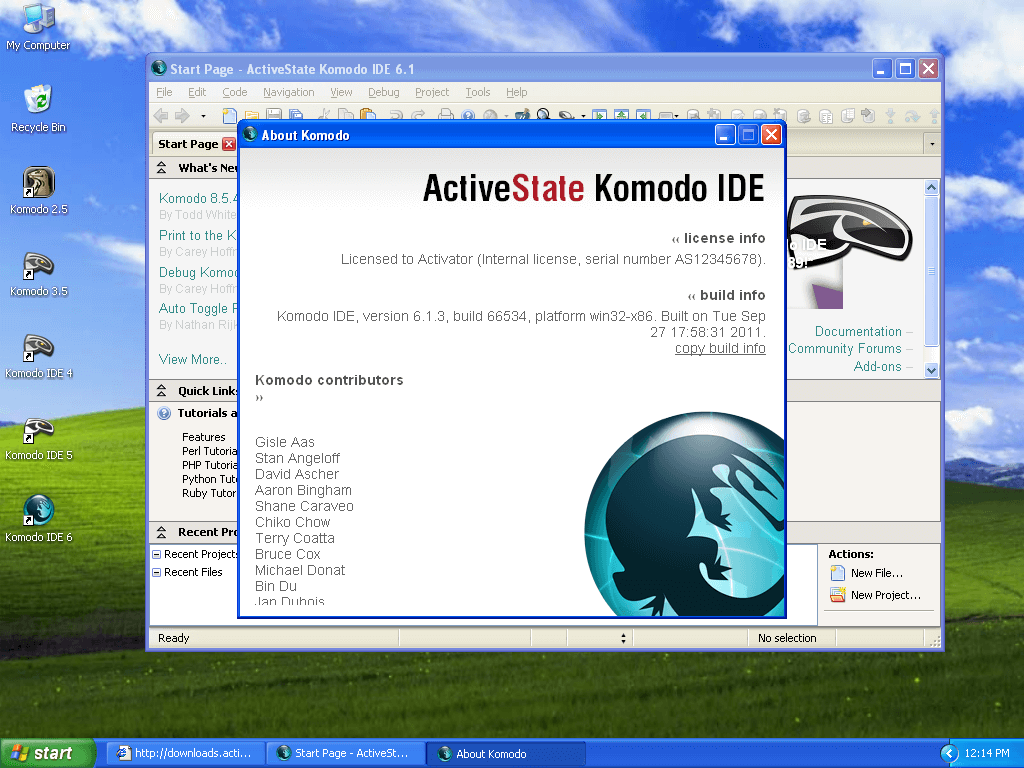
Task: Click the Save All toolbar icon
Action: pyautogui.click(x=296, y=116)
